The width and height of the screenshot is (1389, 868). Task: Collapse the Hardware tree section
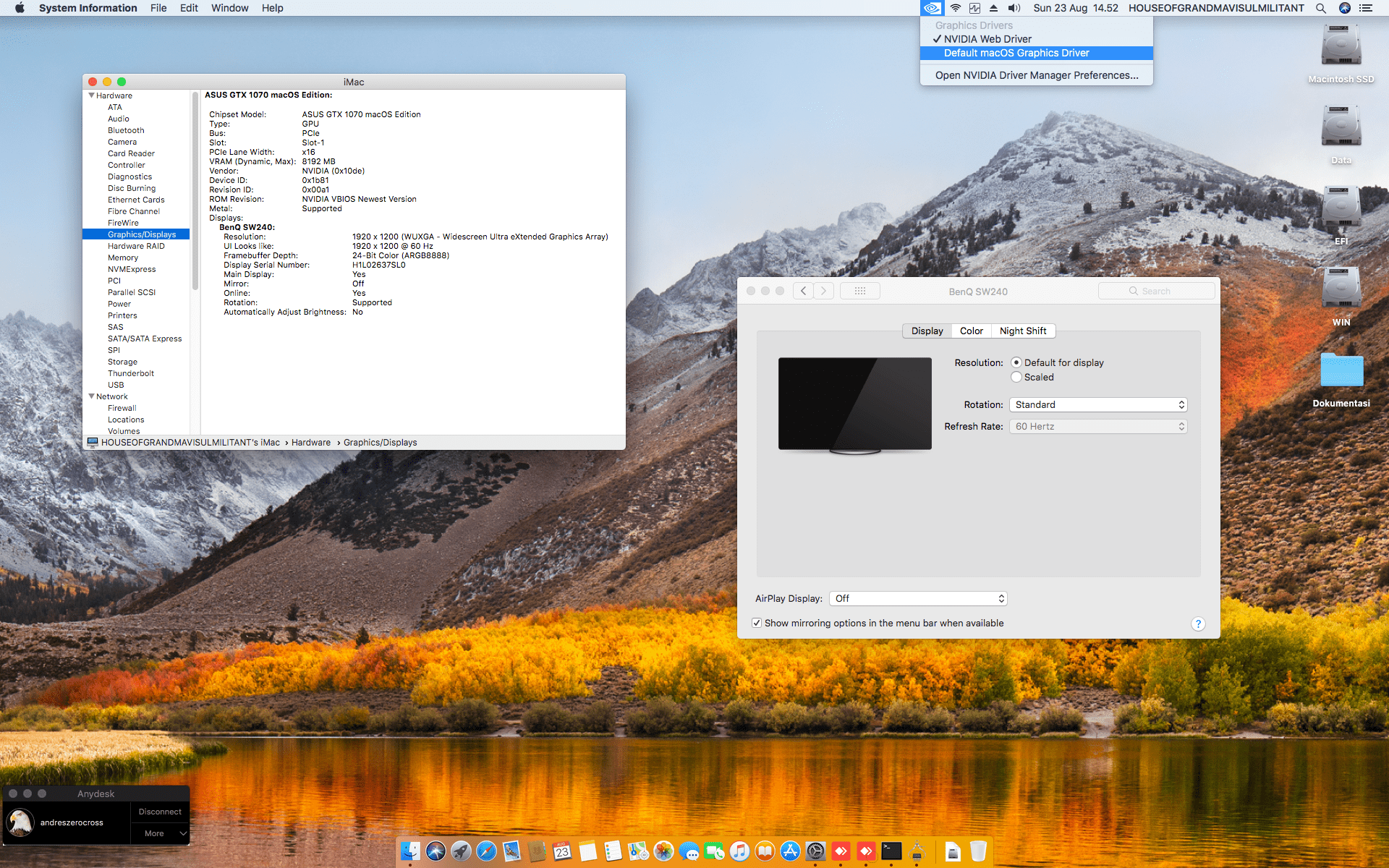coord(92,95)
